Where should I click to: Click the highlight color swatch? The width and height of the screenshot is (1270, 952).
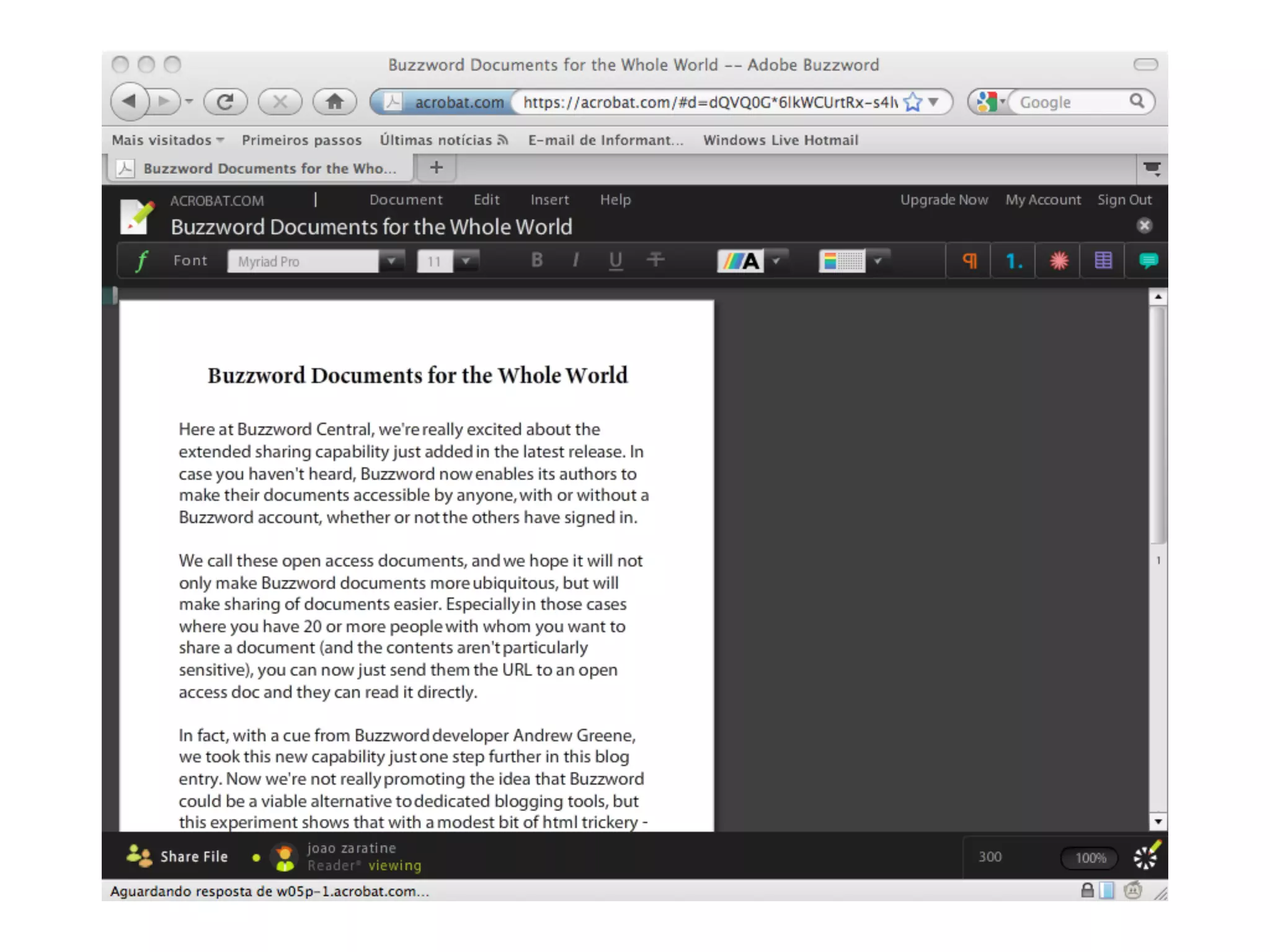tap(841, 261)
